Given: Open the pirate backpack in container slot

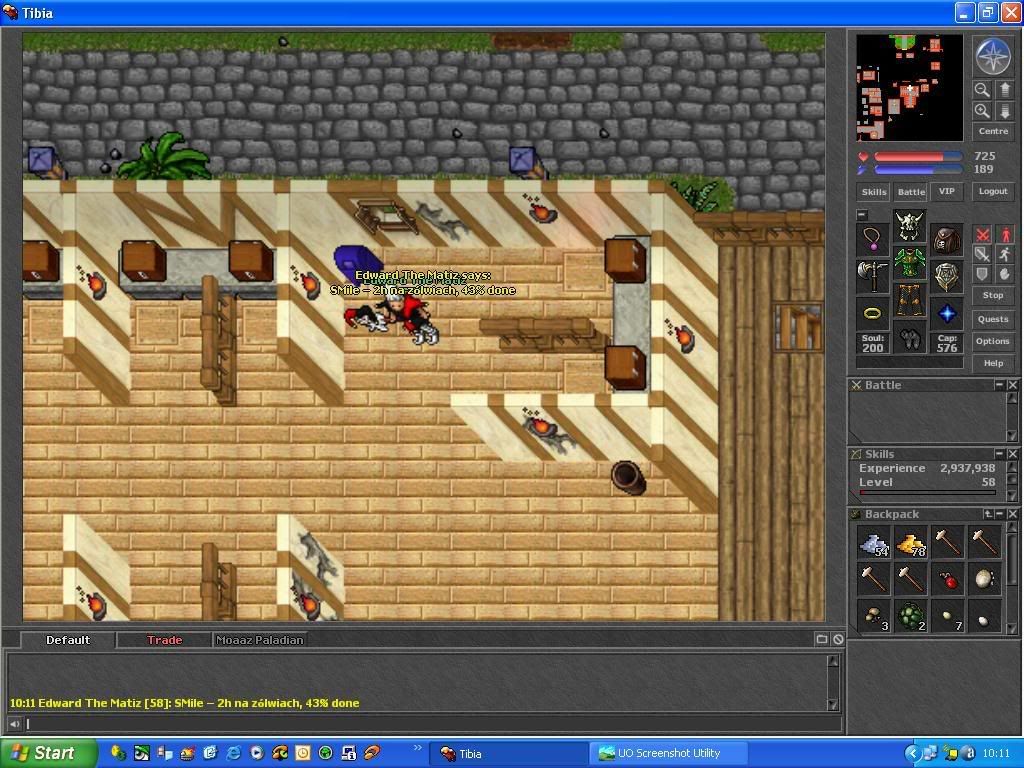Looking at the screenshot, I should point(946,240).
